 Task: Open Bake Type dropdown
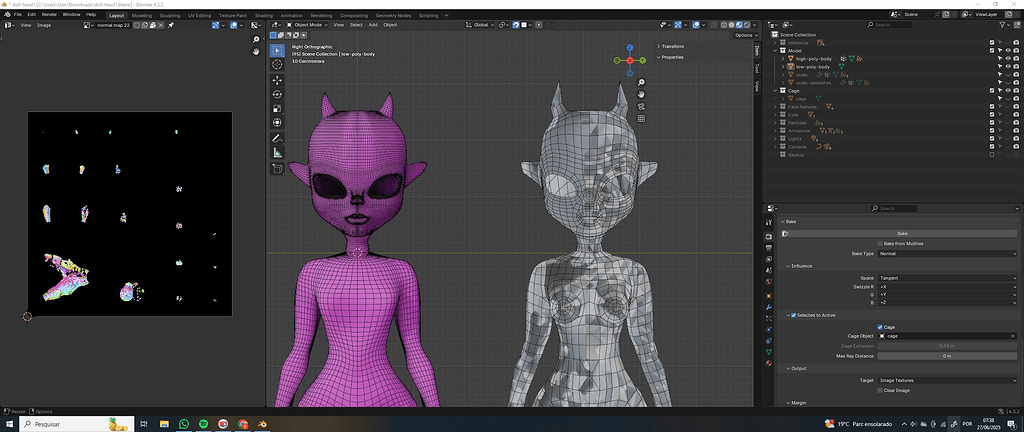click(x=947, y=253)
